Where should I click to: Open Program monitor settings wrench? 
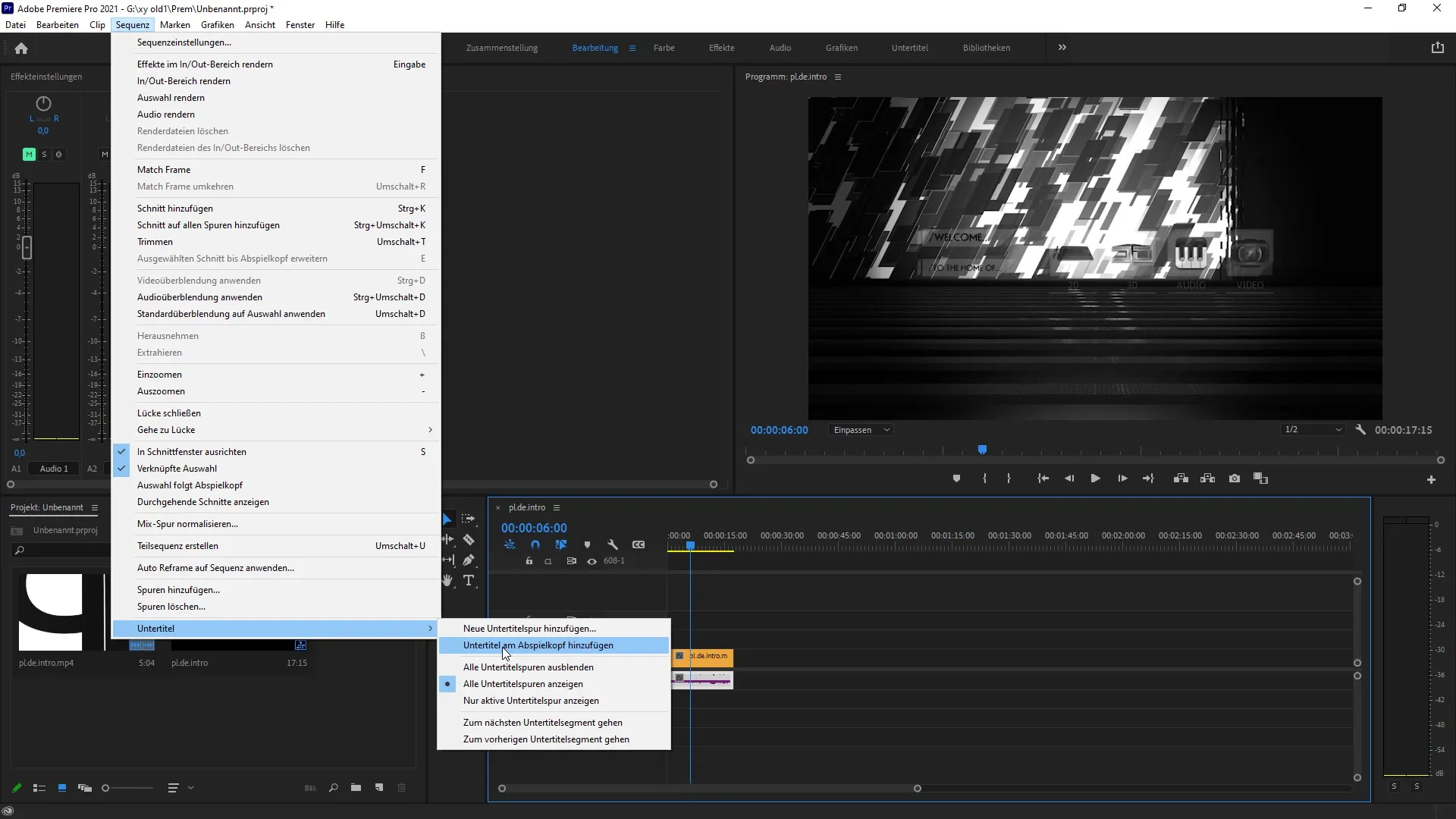[1360, 430]
